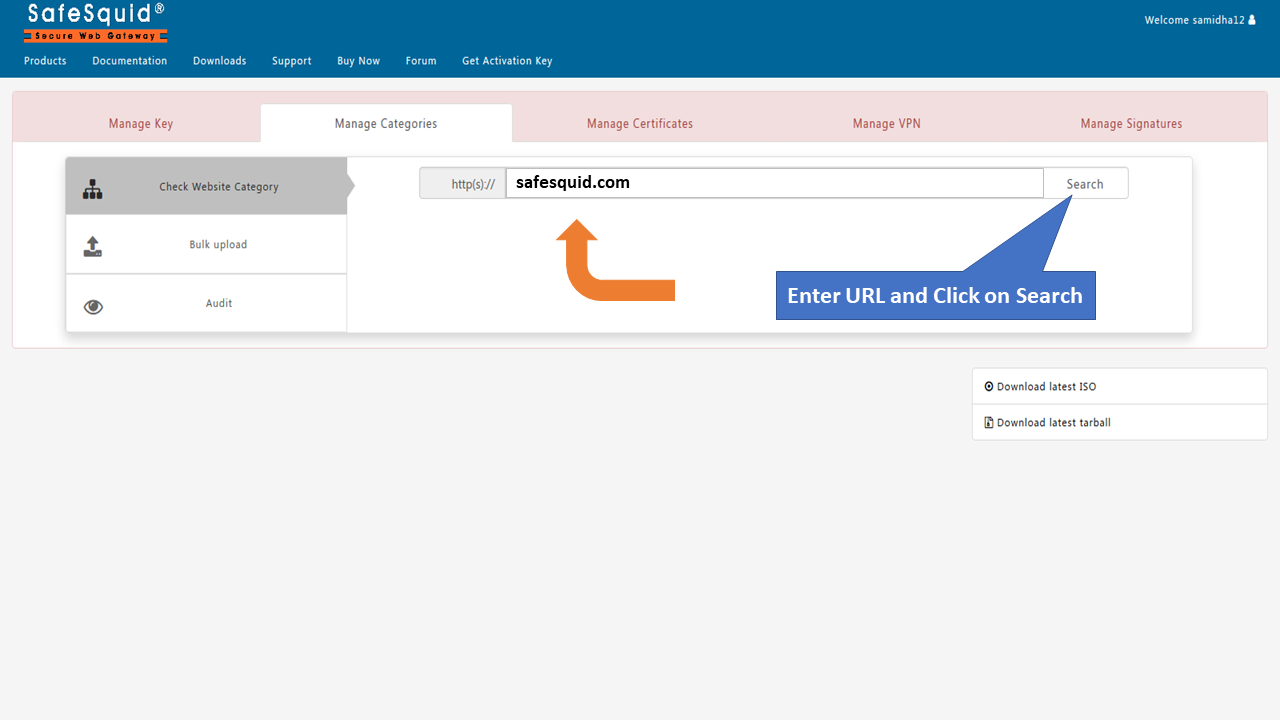Click the archive icon for Download latest tarball

989,422
